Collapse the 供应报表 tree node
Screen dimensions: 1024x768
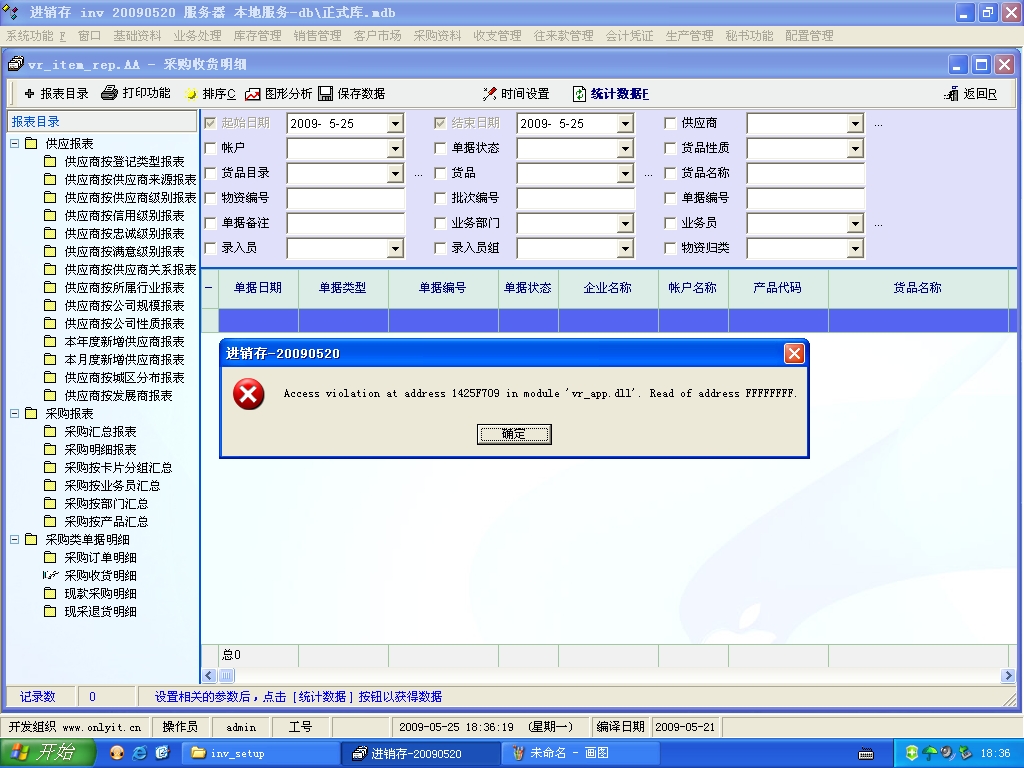[x=15, y=144]
